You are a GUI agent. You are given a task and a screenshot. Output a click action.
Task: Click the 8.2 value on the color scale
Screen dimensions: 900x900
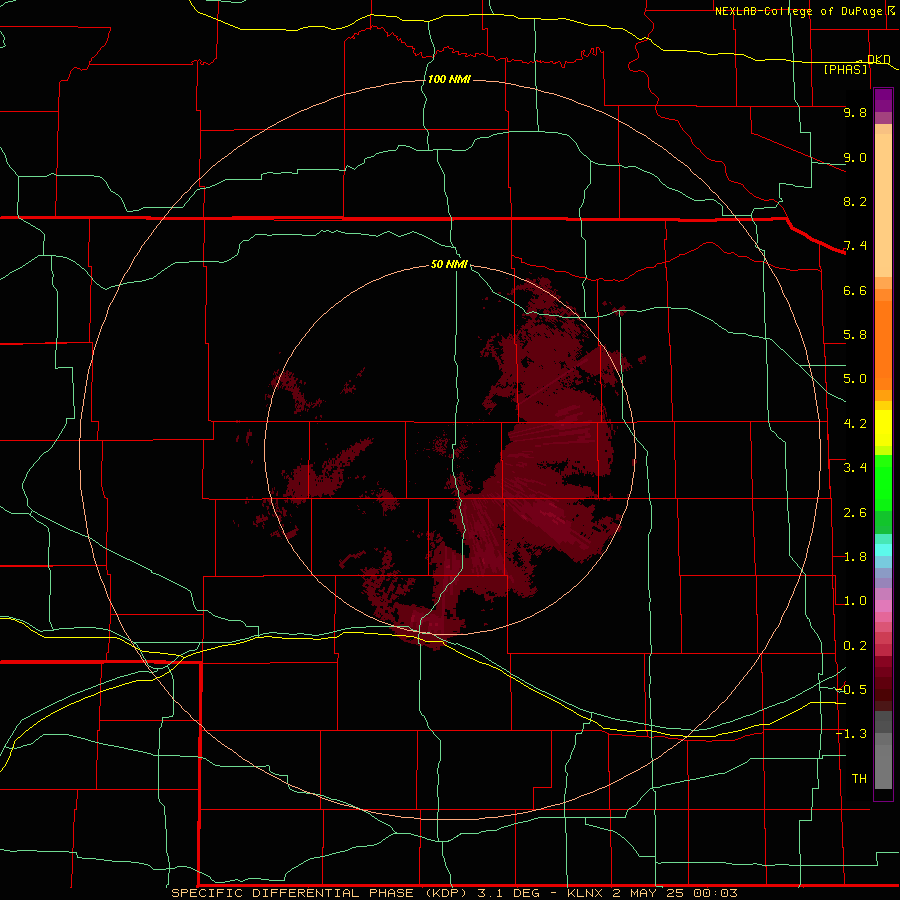coord(855,201)
